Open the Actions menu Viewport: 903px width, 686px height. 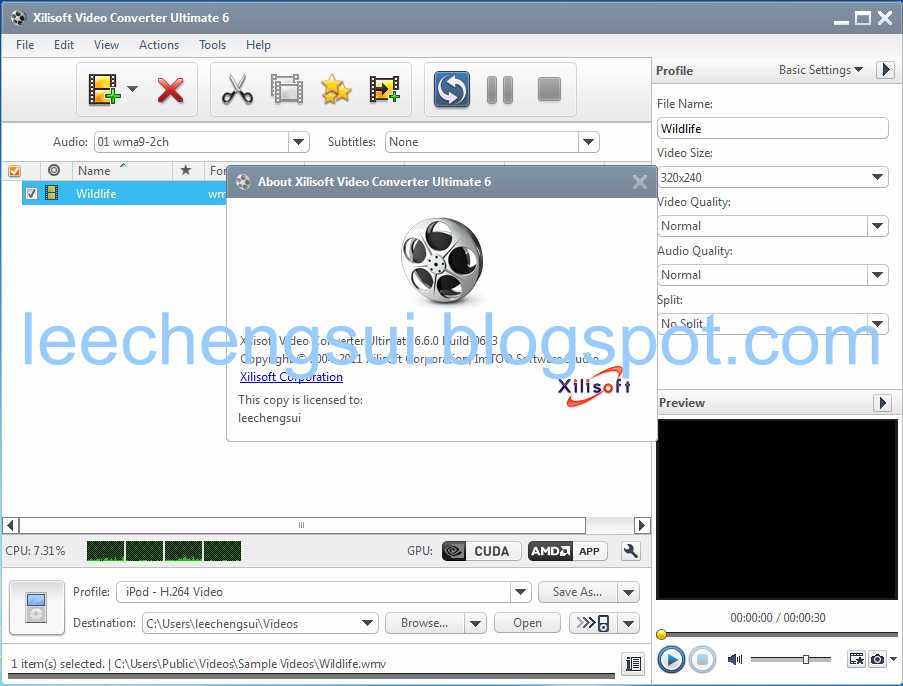click(x=159, y=45)
